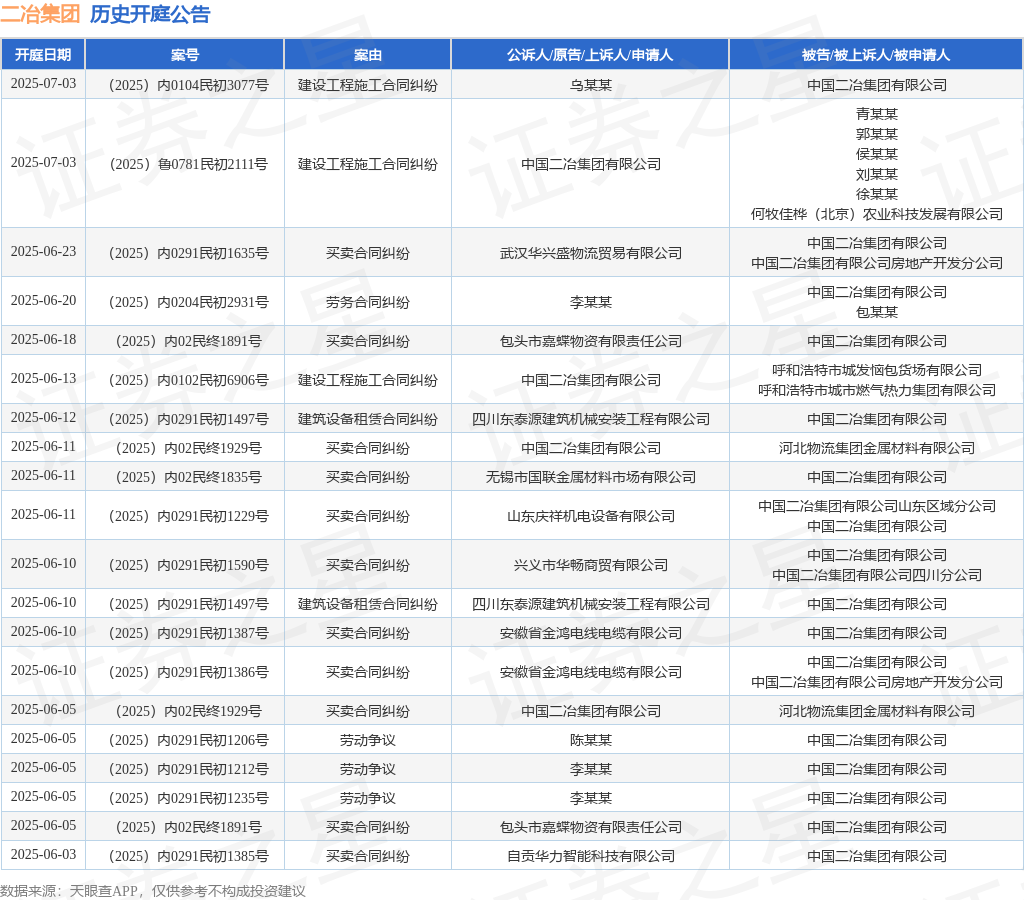This screenshot has height=900, width=1024.
Task: Select case number (2025)内0291民初1387号
Action: [x=189, y=633]
